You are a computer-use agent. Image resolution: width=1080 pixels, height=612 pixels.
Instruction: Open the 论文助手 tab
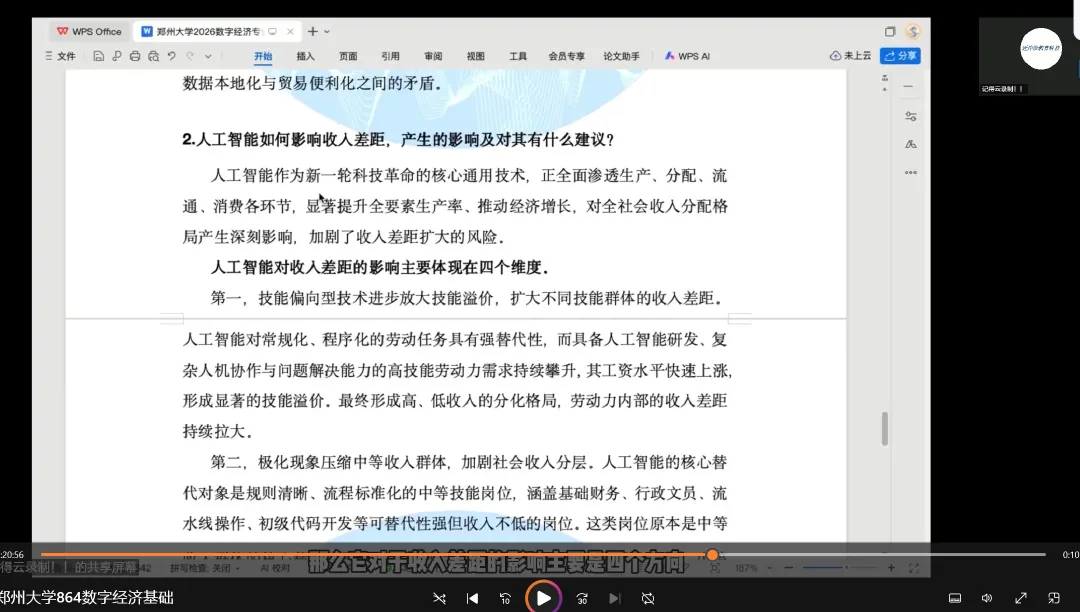point(621,56)
